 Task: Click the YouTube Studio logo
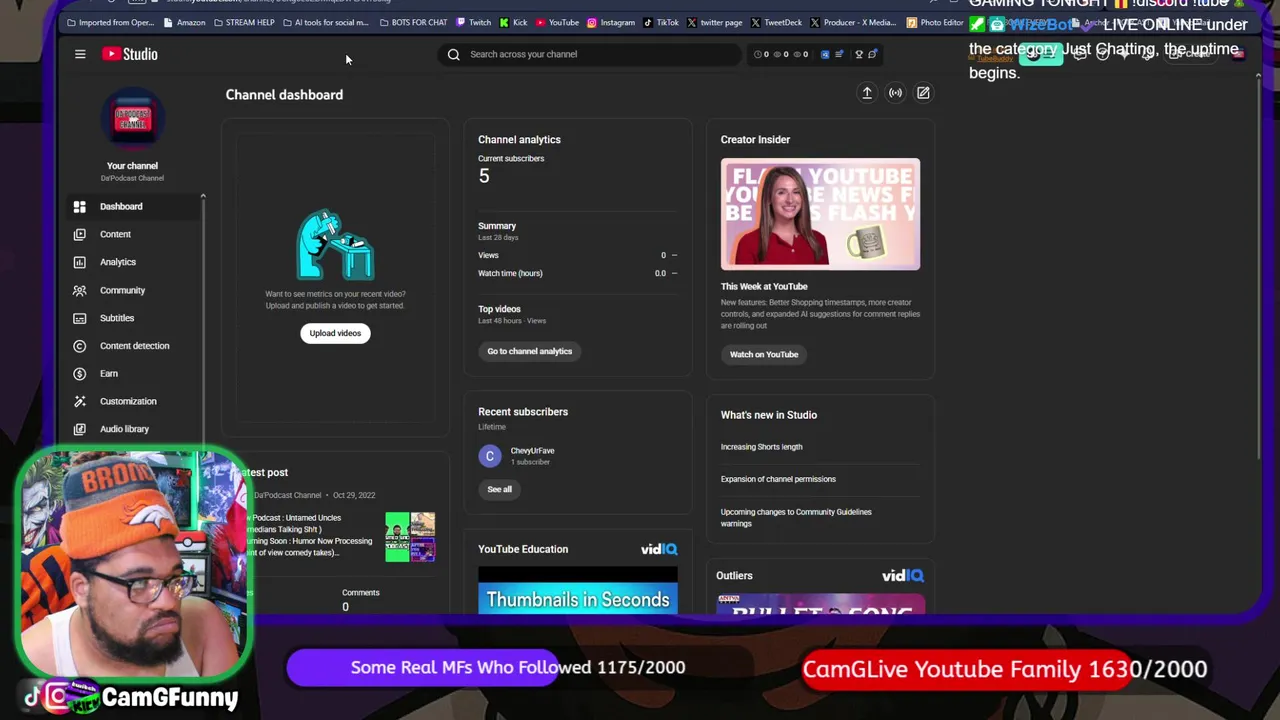(x=130, y=54)
